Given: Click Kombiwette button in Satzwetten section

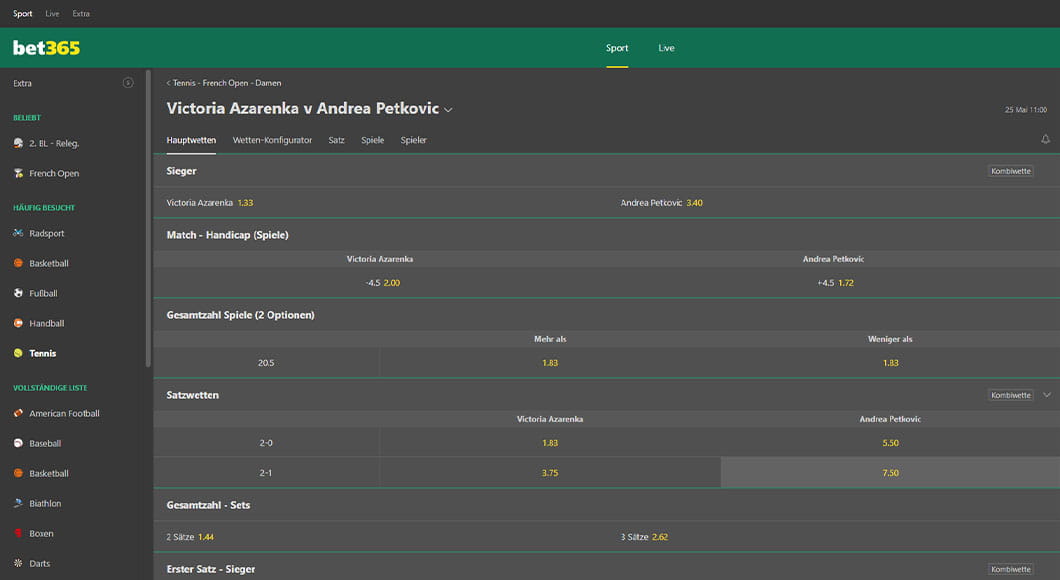Looking at the screenshot, I should click(1011, 395).
